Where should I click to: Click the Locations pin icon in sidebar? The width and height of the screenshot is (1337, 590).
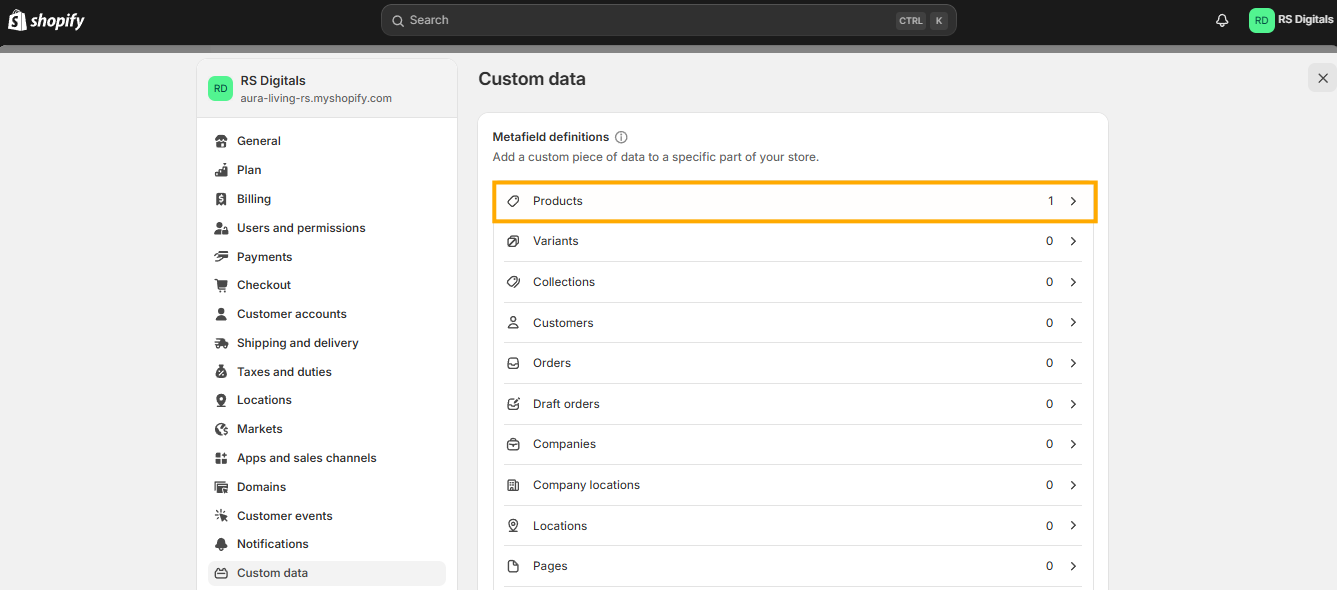tap(221, 400)
